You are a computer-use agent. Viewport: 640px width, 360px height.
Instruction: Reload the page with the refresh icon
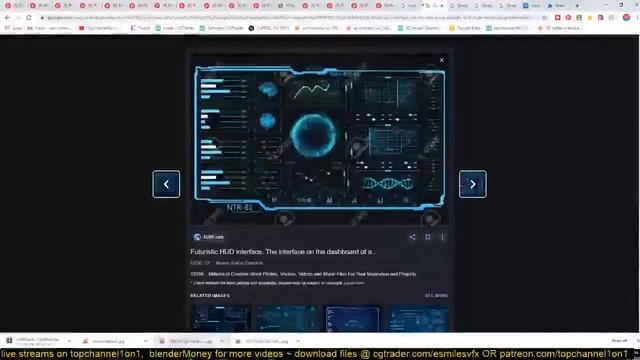click(x=29, y=18)
